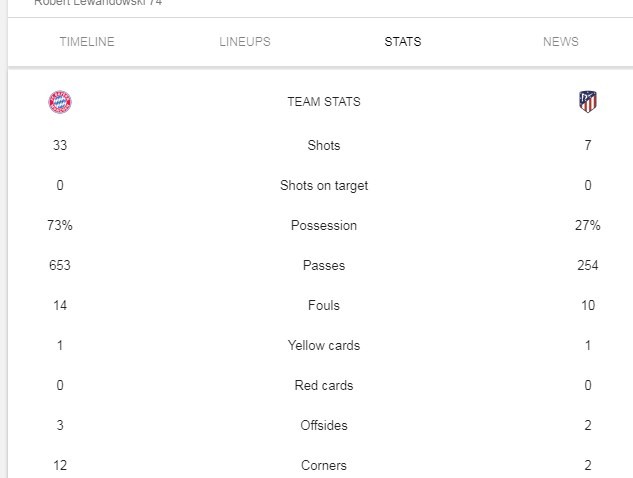Select the Fouls stat label
633x478 pixels.
(324, 306)
